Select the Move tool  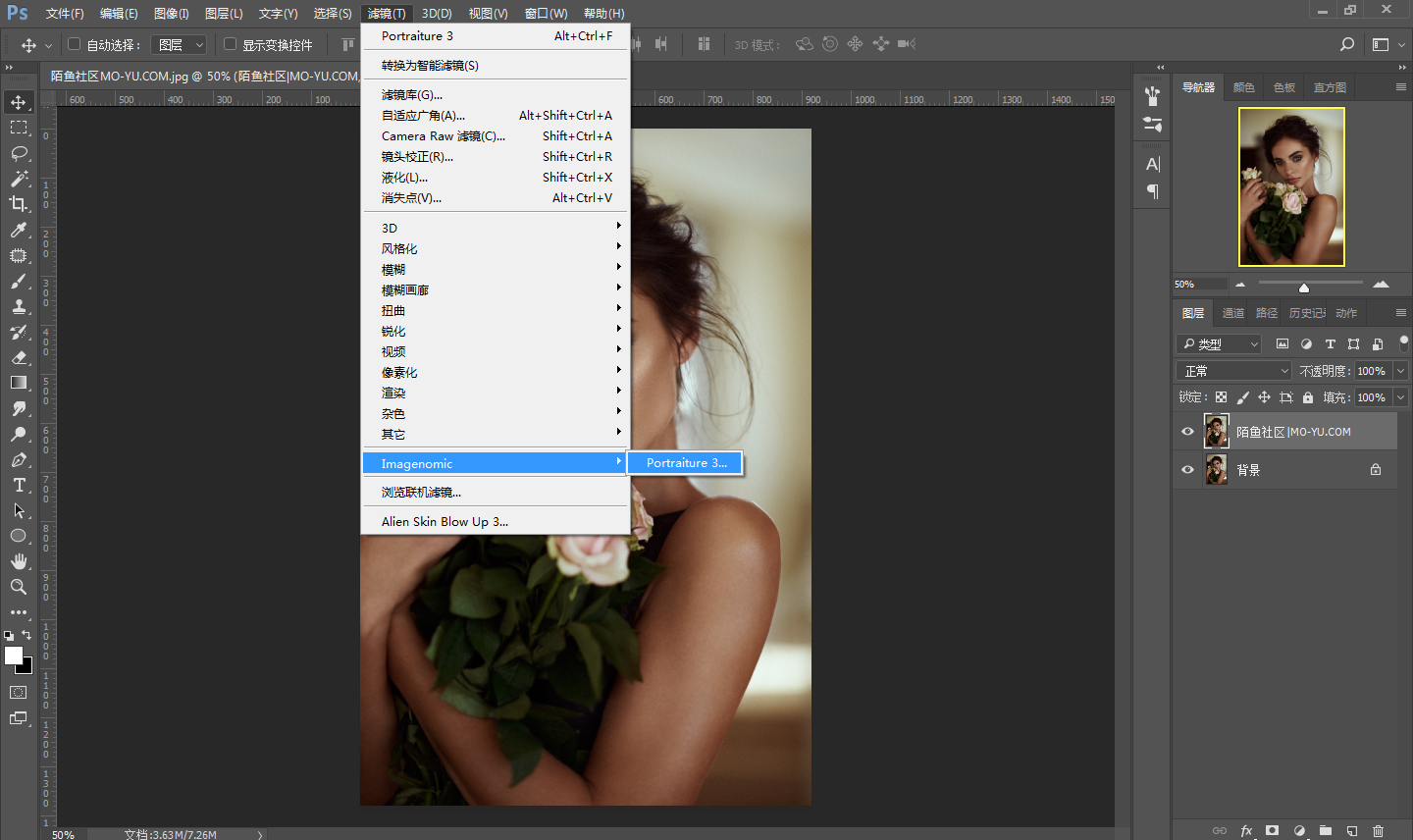(19, 102)
